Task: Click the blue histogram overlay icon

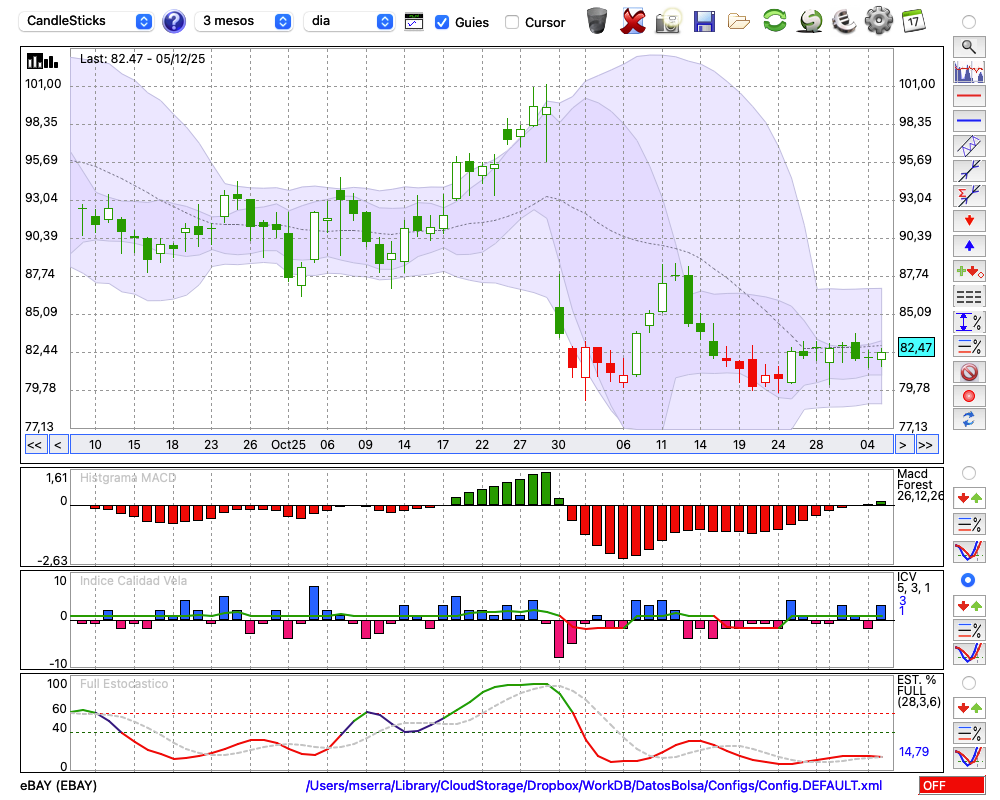Action: tap(969, 71)
